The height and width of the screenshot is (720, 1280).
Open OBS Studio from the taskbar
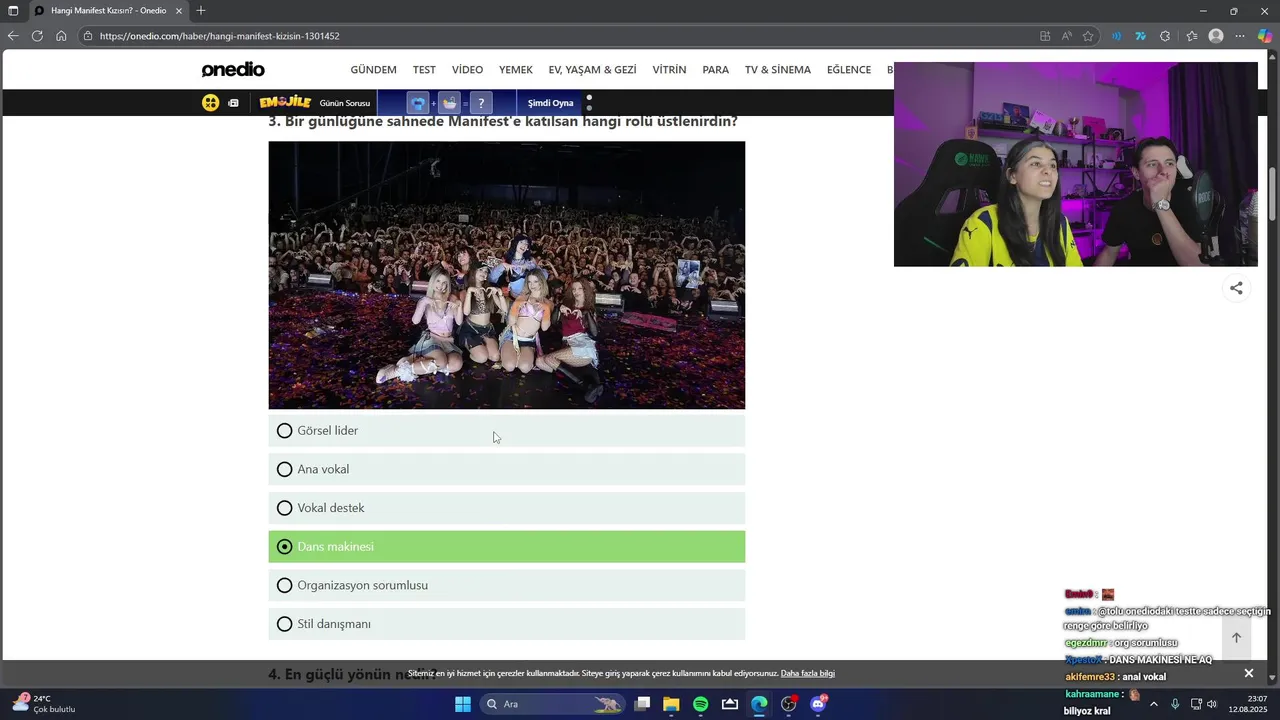(x=789, y=704)
